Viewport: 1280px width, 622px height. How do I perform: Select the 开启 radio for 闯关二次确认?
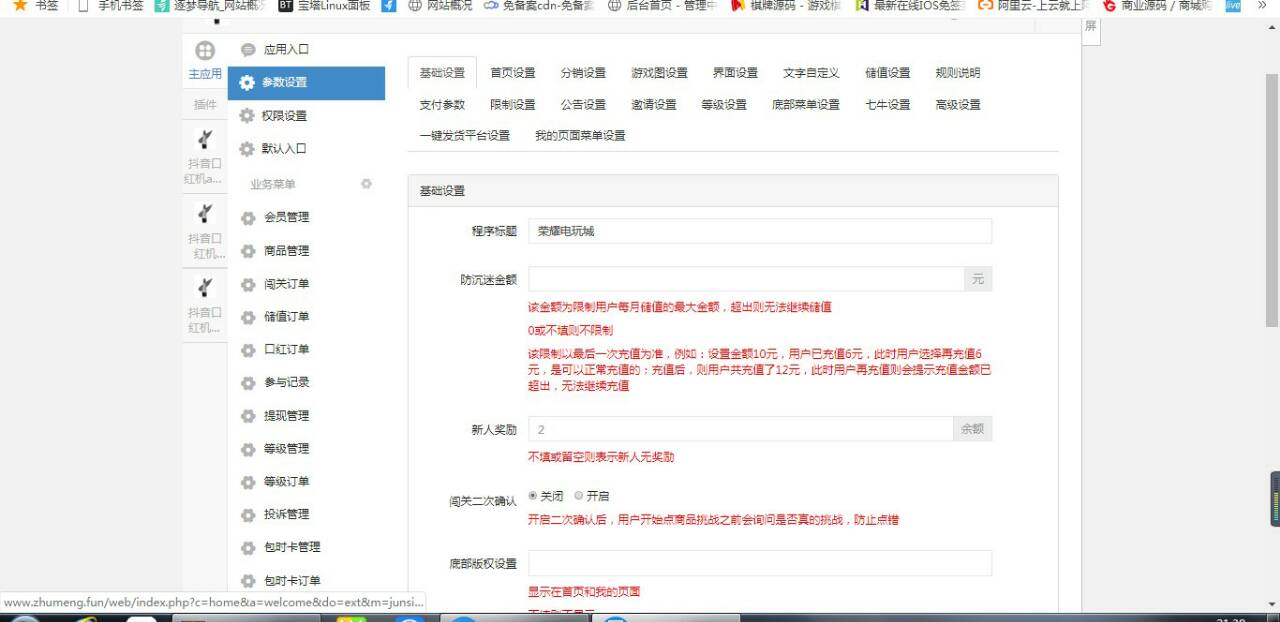578,496
